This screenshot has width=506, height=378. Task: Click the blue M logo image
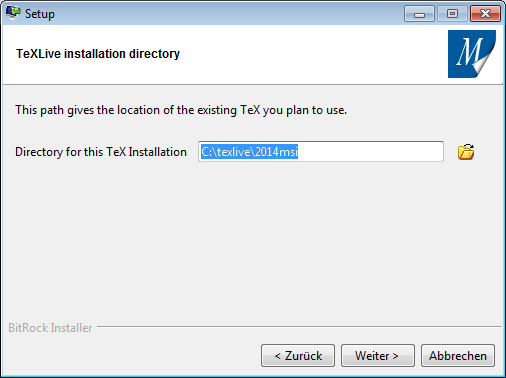(x=472, y=54)
